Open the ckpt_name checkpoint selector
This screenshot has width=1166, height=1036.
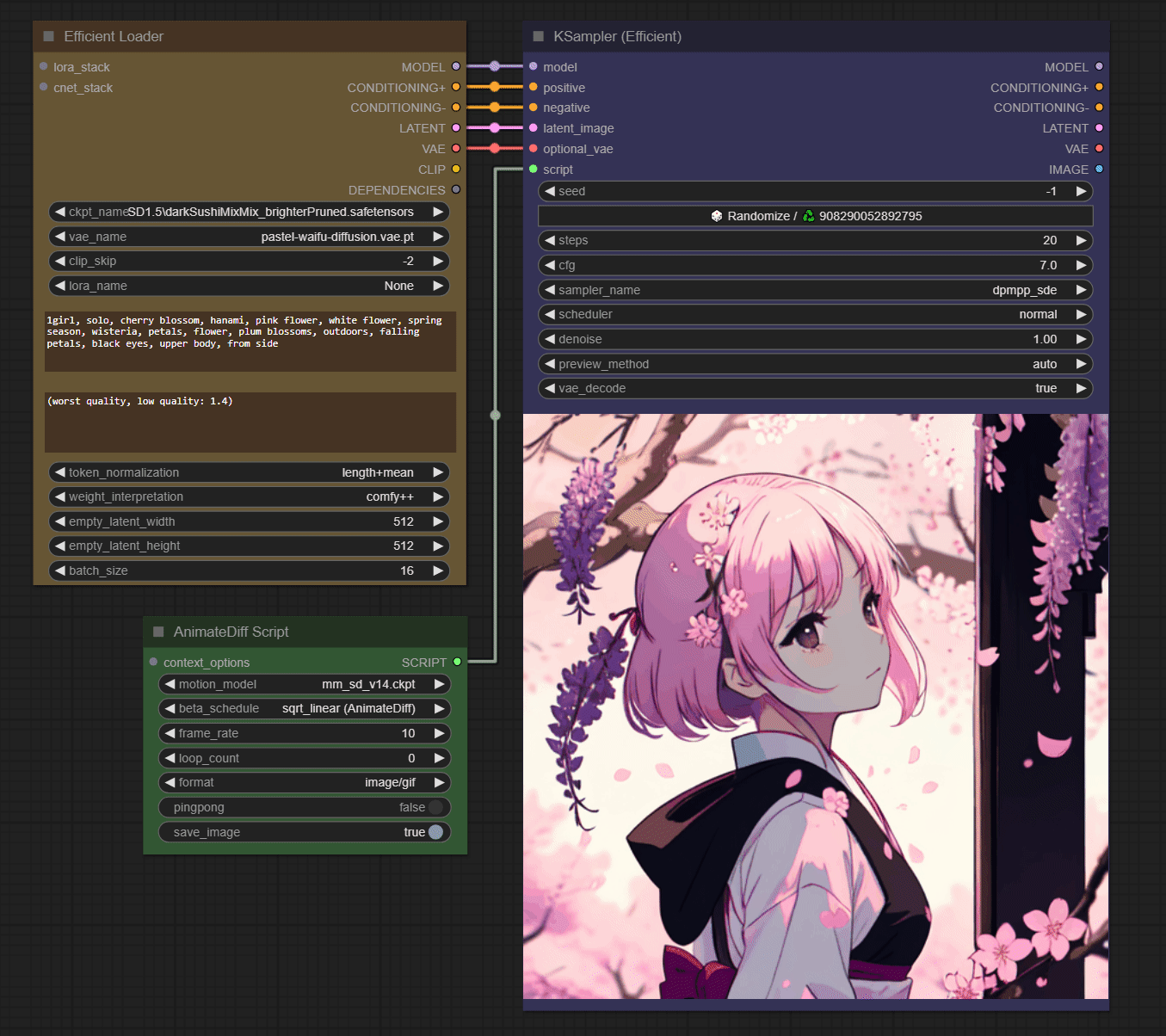tap(250, 212)
